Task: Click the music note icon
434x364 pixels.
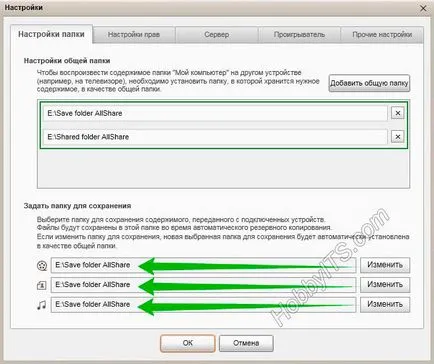Action: coord(41,305)
